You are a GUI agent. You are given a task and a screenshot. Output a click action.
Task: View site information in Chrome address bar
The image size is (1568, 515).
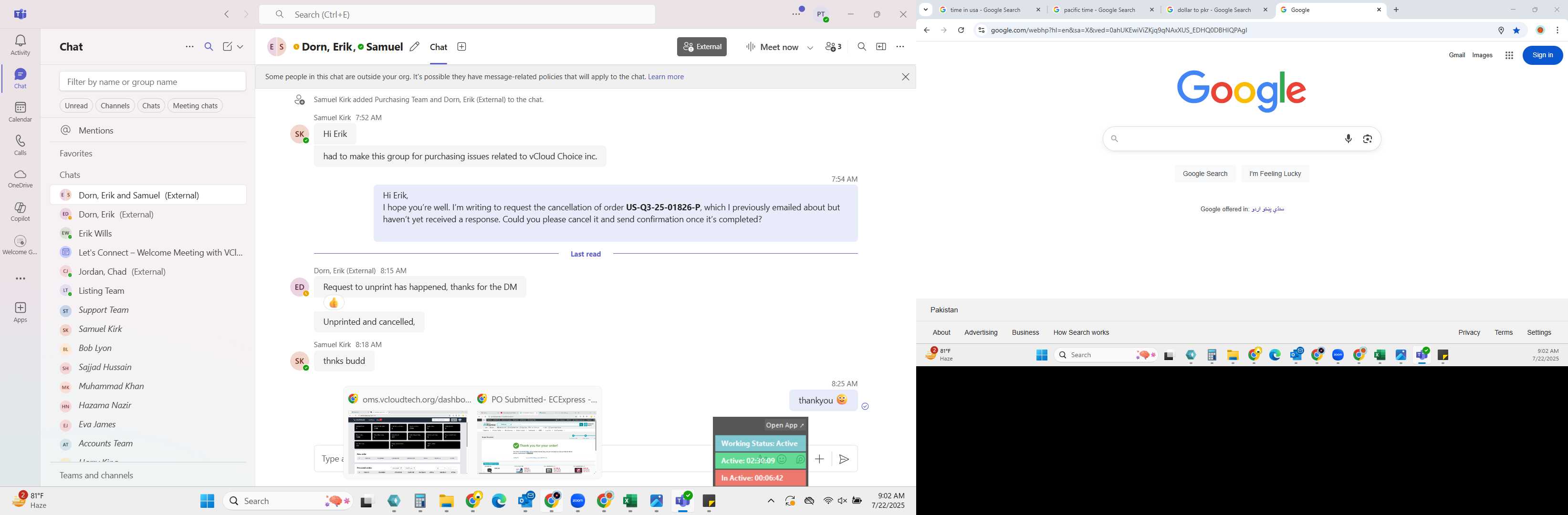(981, 31)
